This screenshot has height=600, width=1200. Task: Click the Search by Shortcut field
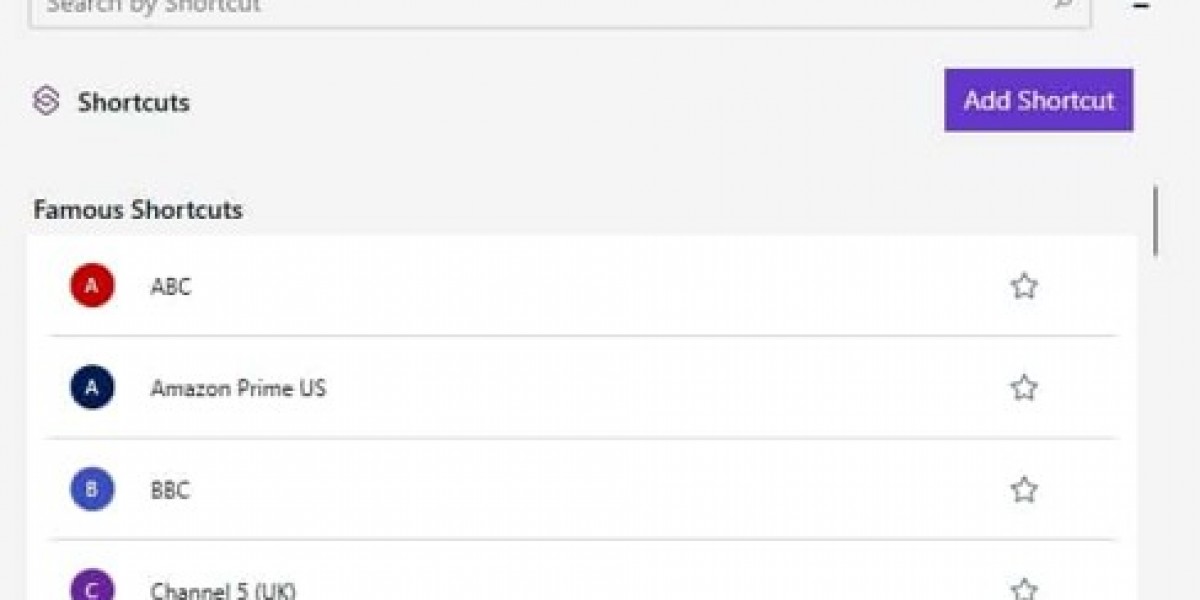560,8
